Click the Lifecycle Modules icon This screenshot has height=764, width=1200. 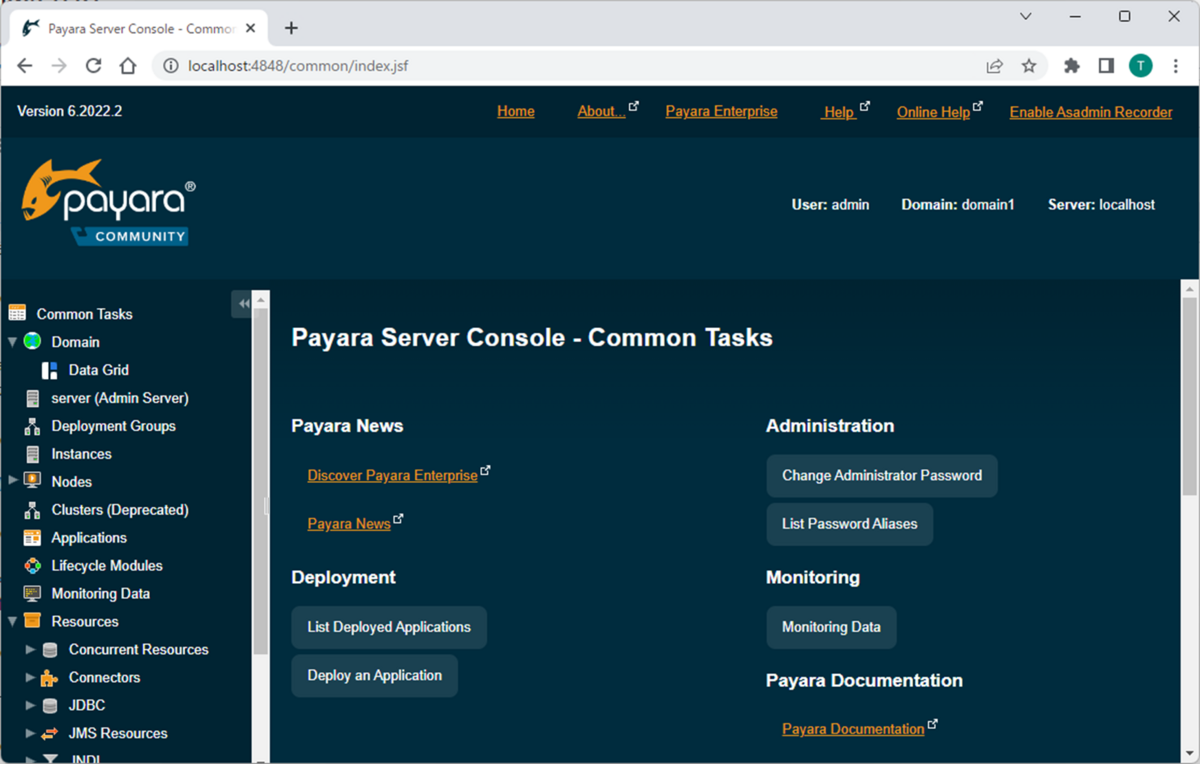32,565
